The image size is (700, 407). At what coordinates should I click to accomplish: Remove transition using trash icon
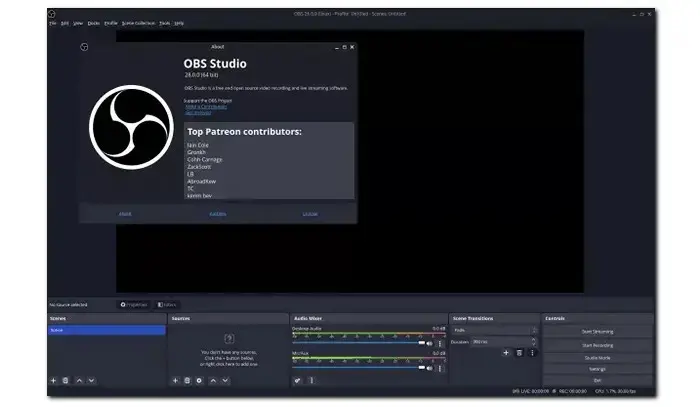tap(519, 352)
